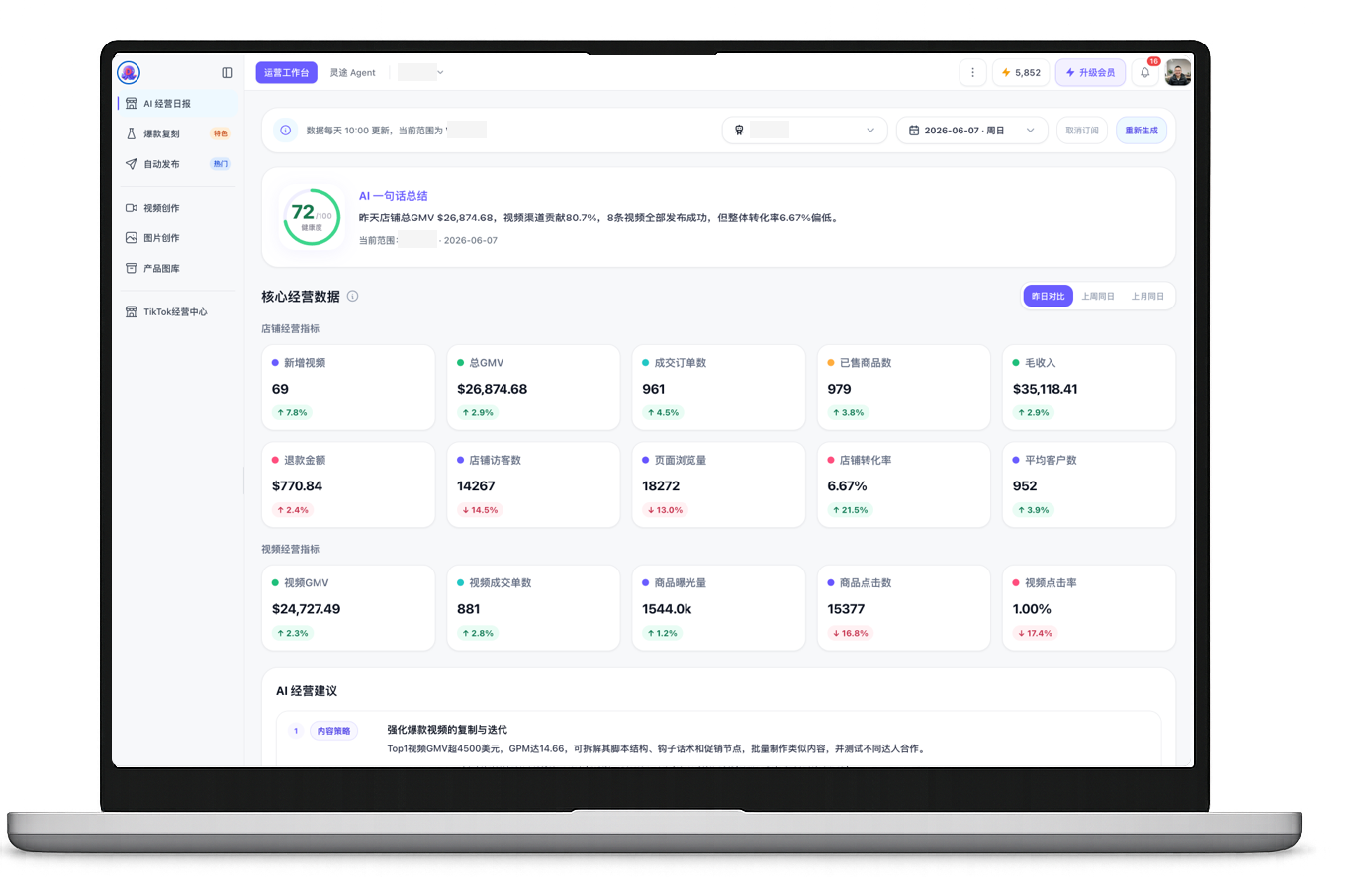1372x877 pixels.
Task: Open the 视频GMV $24,727.49 card
Action: 348,608
